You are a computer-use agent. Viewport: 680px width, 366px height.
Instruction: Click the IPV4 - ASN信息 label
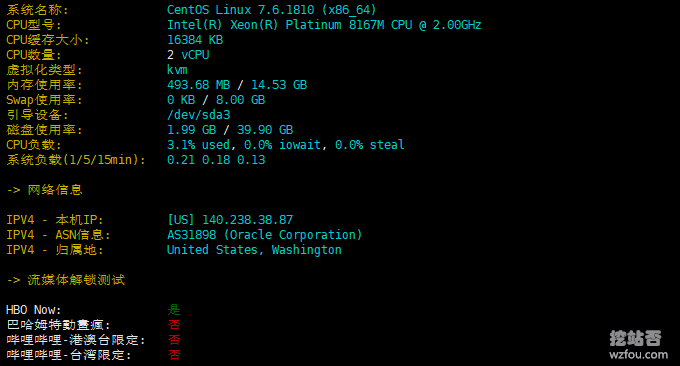point(58,235)
